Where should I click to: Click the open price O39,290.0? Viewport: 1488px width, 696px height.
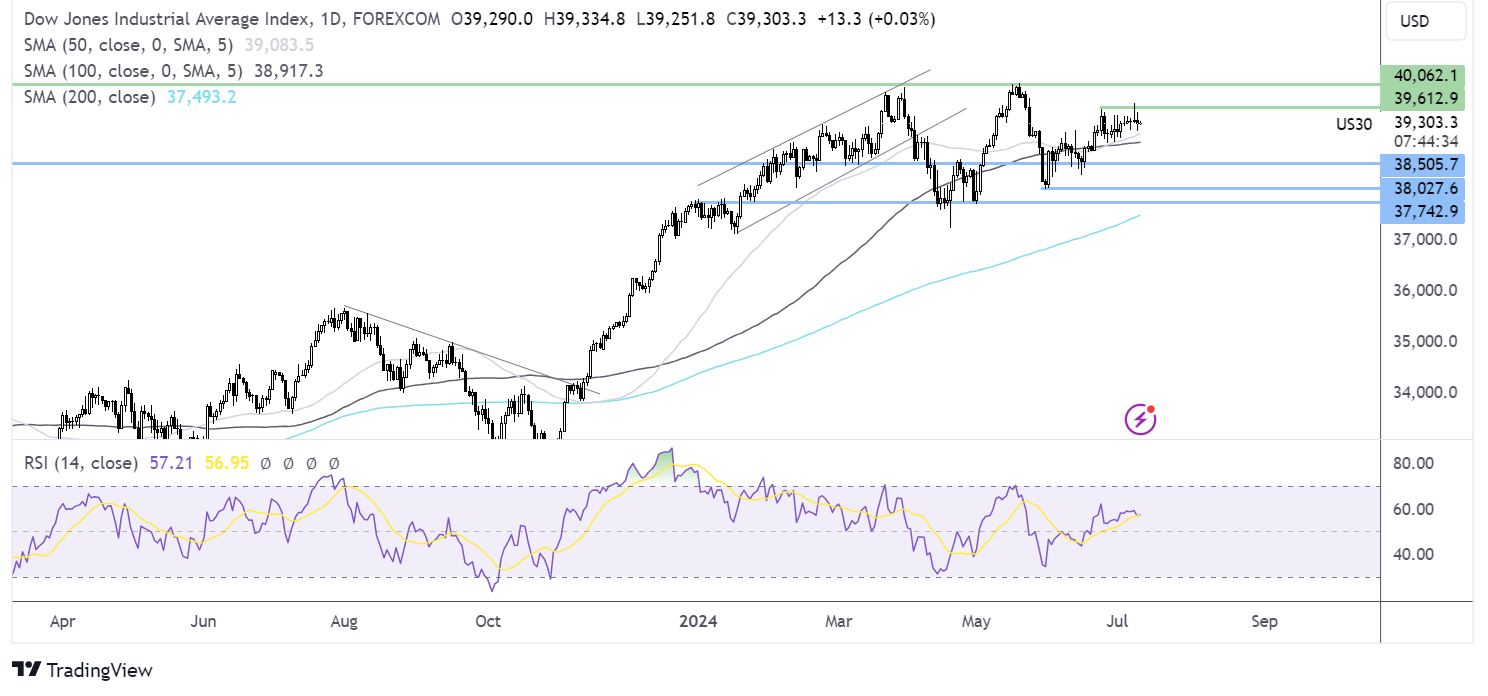point(493,20)
